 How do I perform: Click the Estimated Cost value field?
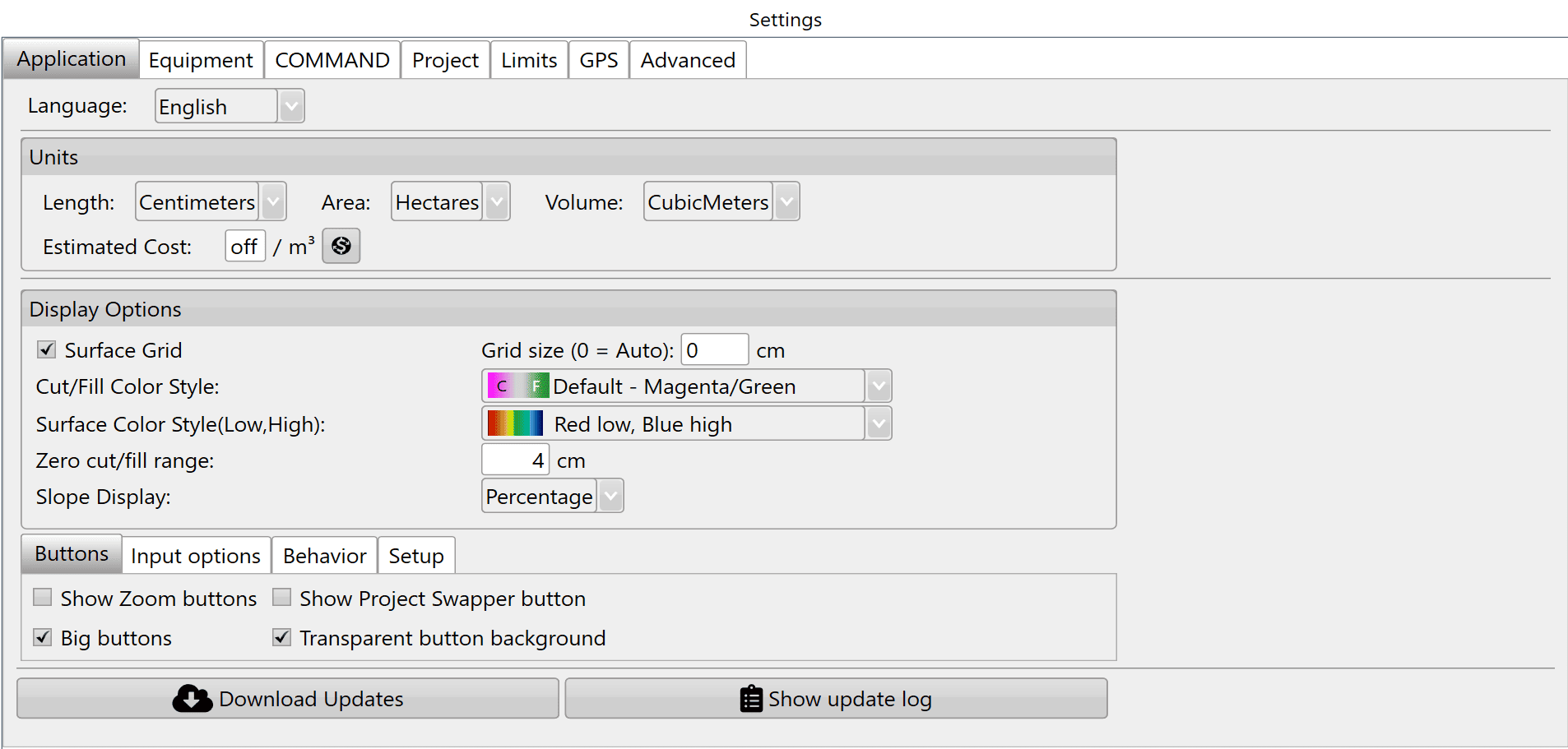coord(245,246)
